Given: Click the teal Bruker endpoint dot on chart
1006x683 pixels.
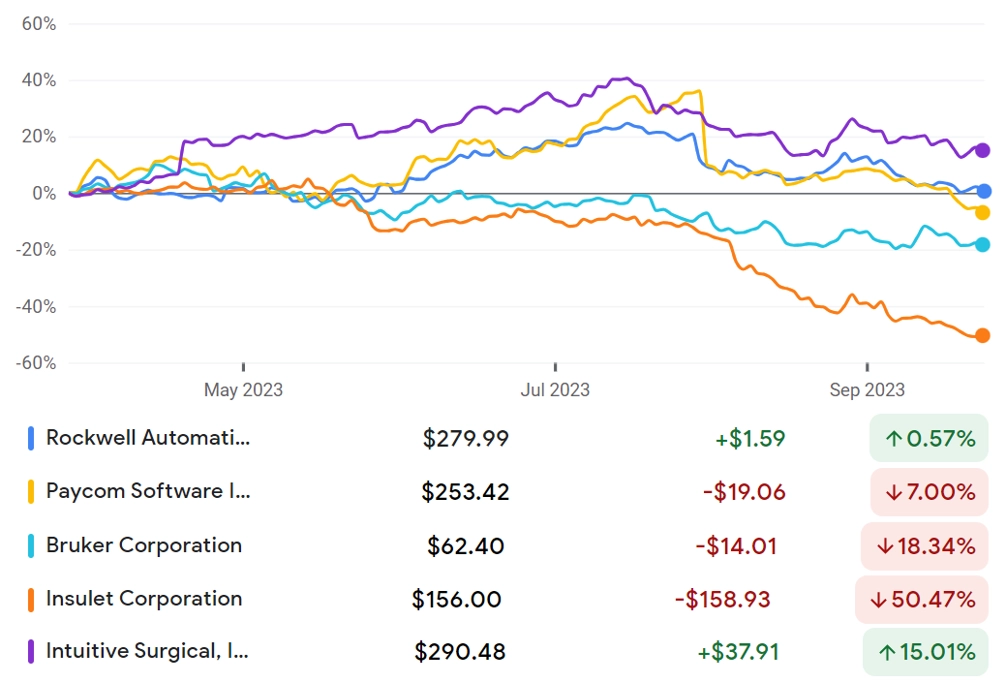Looking at the screenshot, I should tap(982, 244).
